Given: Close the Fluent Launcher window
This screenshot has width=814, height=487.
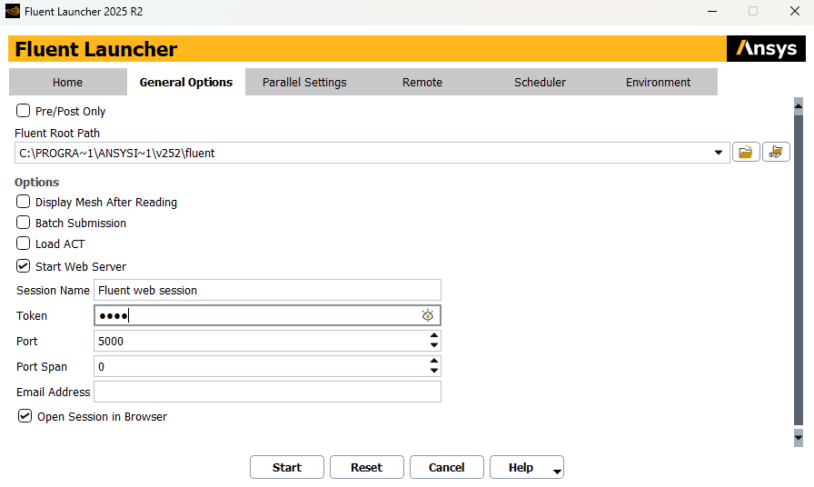Looking at the screenshot, I should point(794,11).
